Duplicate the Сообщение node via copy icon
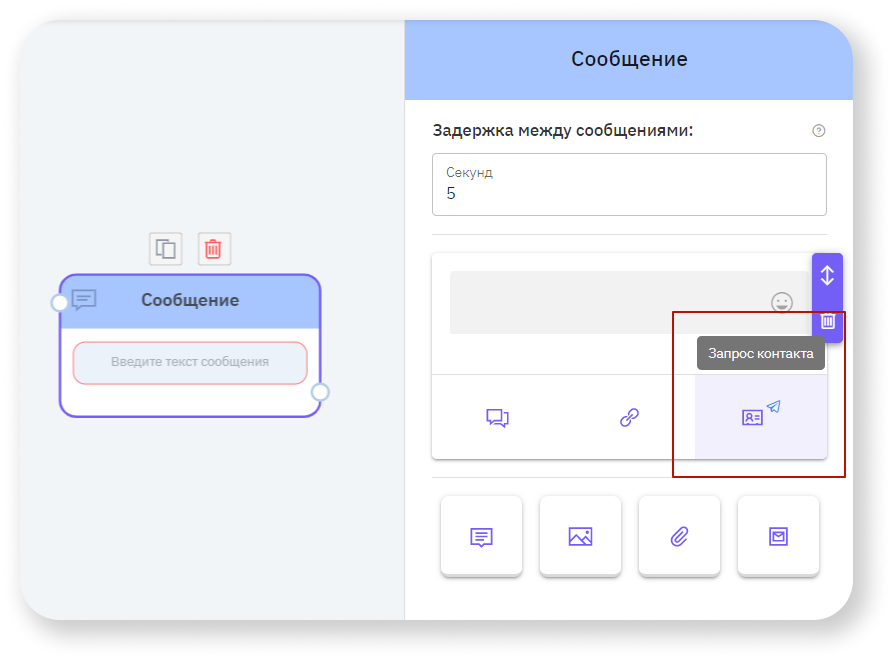 coord(165,248)
